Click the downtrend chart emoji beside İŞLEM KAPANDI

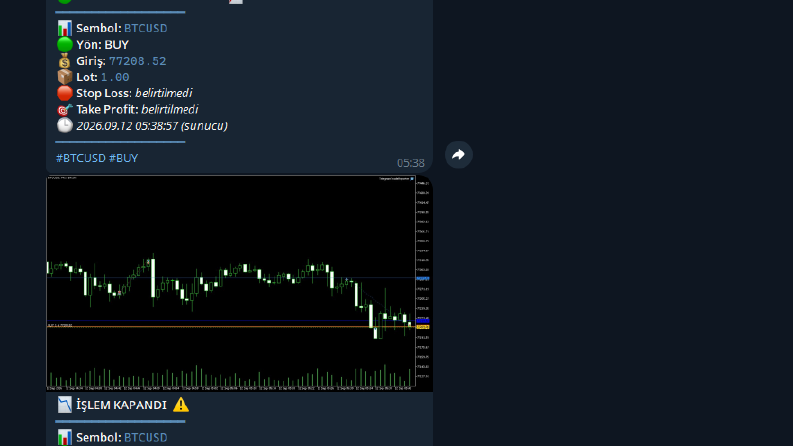[65, 405]
